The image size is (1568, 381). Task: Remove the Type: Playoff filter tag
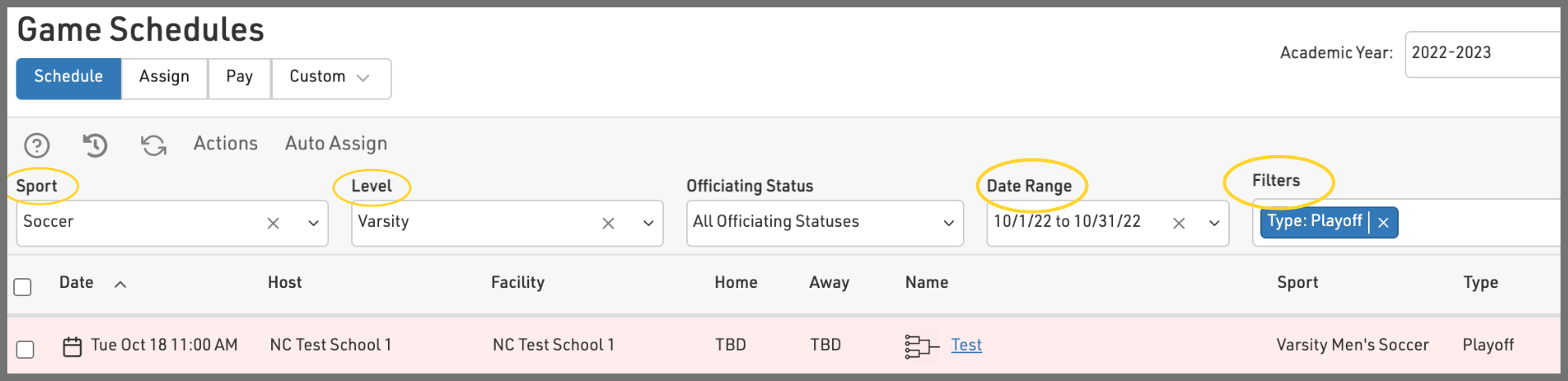1383,223
